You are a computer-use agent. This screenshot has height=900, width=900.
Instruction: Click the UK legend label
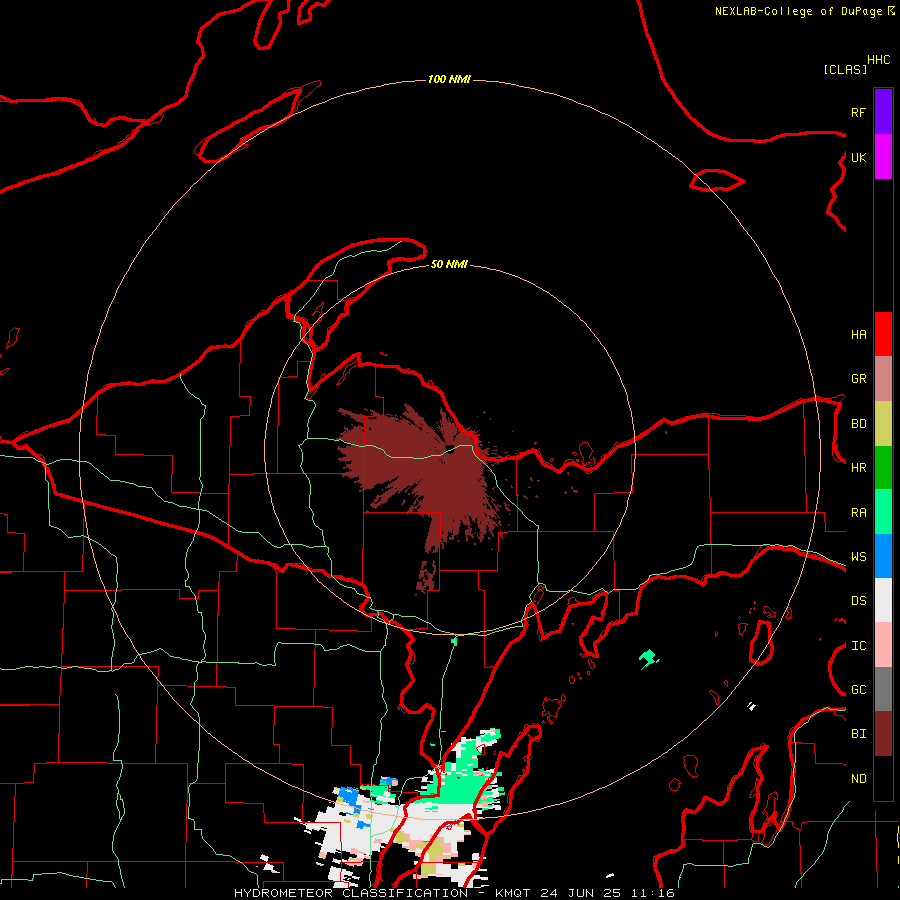tap(858, 157)
